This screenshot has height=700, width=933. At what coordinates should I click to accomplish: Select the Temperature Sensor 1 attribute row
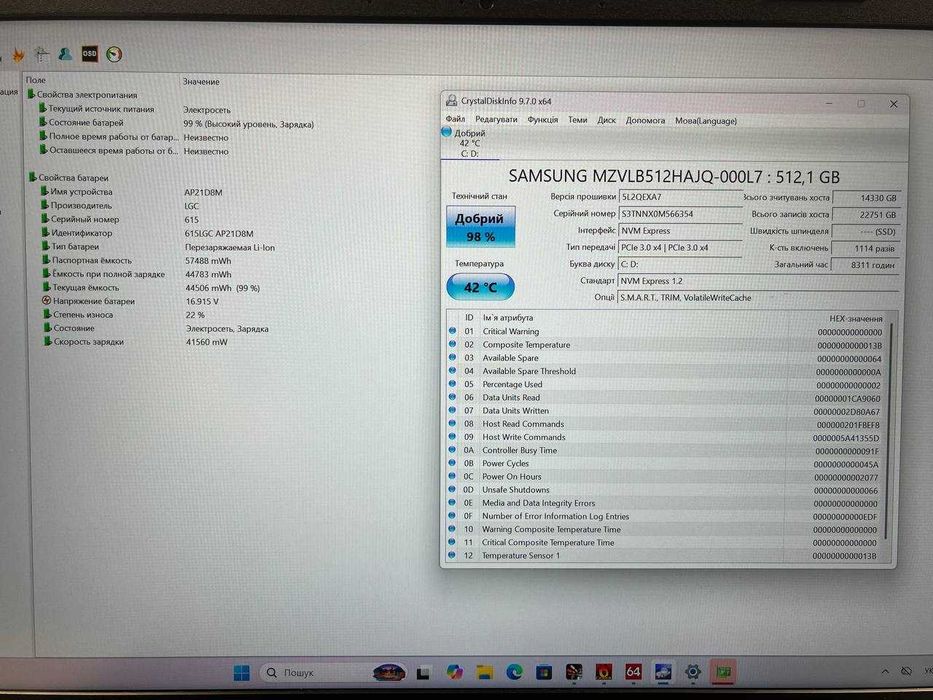coord(662,555)
